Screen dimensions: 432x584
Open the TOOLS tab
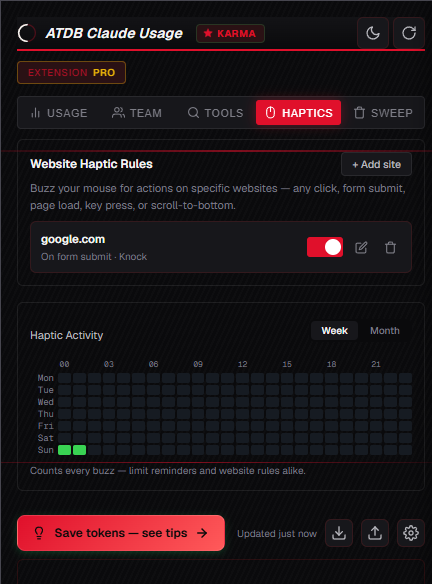point(215,113)
